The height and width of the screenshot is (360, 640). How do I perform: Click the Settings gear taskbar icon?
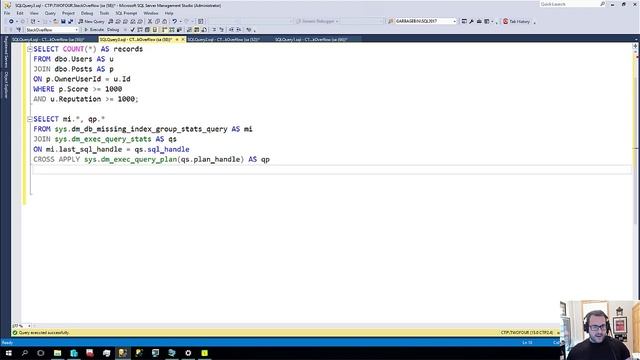tap(188, 353)
